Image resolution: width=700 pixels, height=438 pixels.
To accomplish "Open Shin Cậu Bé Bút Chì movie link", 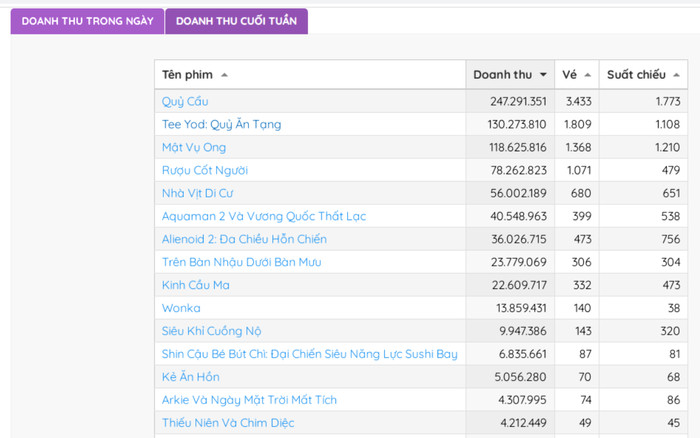I will [x=309, y=354].
